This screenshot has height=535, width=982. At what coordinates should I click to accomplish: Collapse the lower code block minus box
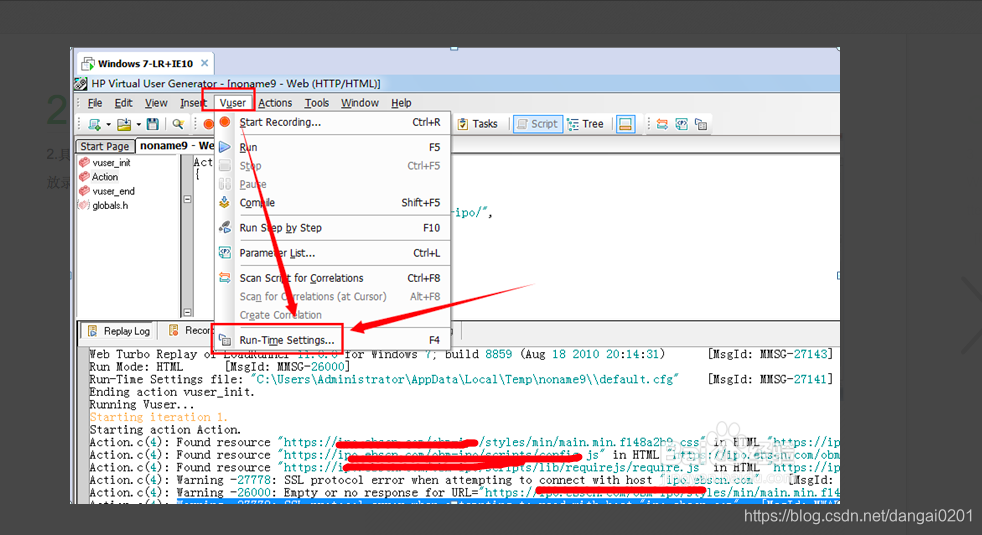[187, 312]
